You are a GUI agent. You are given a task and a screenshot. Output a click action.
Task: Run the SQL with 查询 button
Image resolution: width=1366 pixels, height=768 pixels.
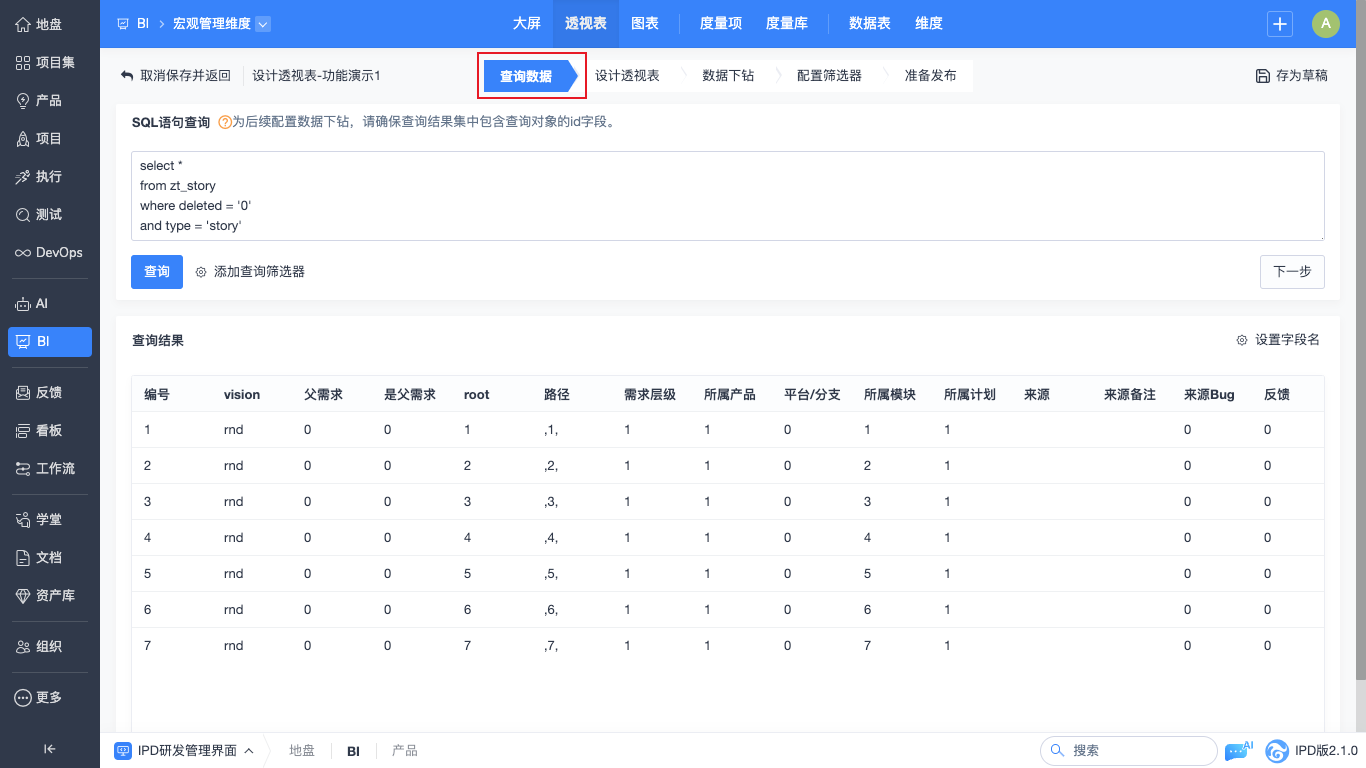click(x=157, y=272)
